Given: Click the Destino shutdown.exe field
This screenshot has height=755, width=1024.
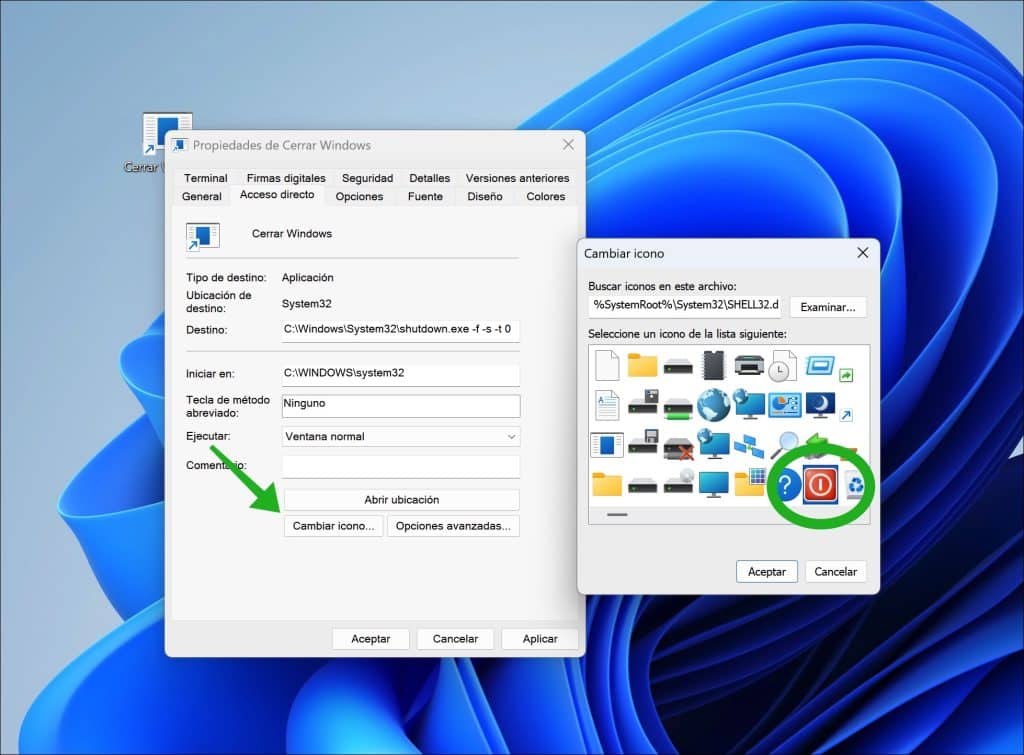Looking at the screenshot, I should 401,329.
